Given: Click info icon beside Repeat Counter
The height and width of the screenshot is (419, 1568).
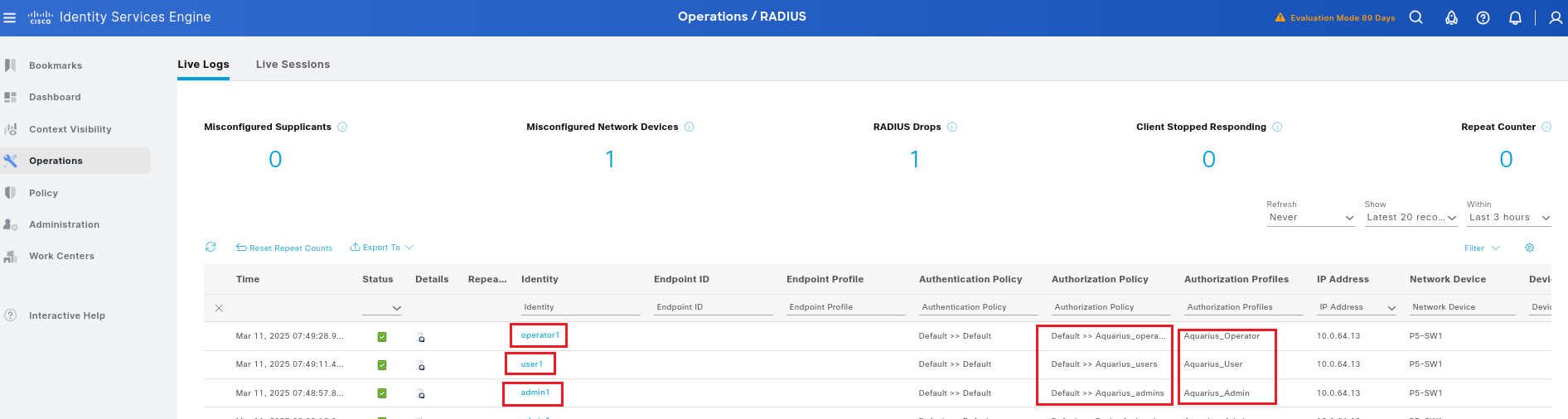Looking at the screenshot, I should coord(1546,127).
